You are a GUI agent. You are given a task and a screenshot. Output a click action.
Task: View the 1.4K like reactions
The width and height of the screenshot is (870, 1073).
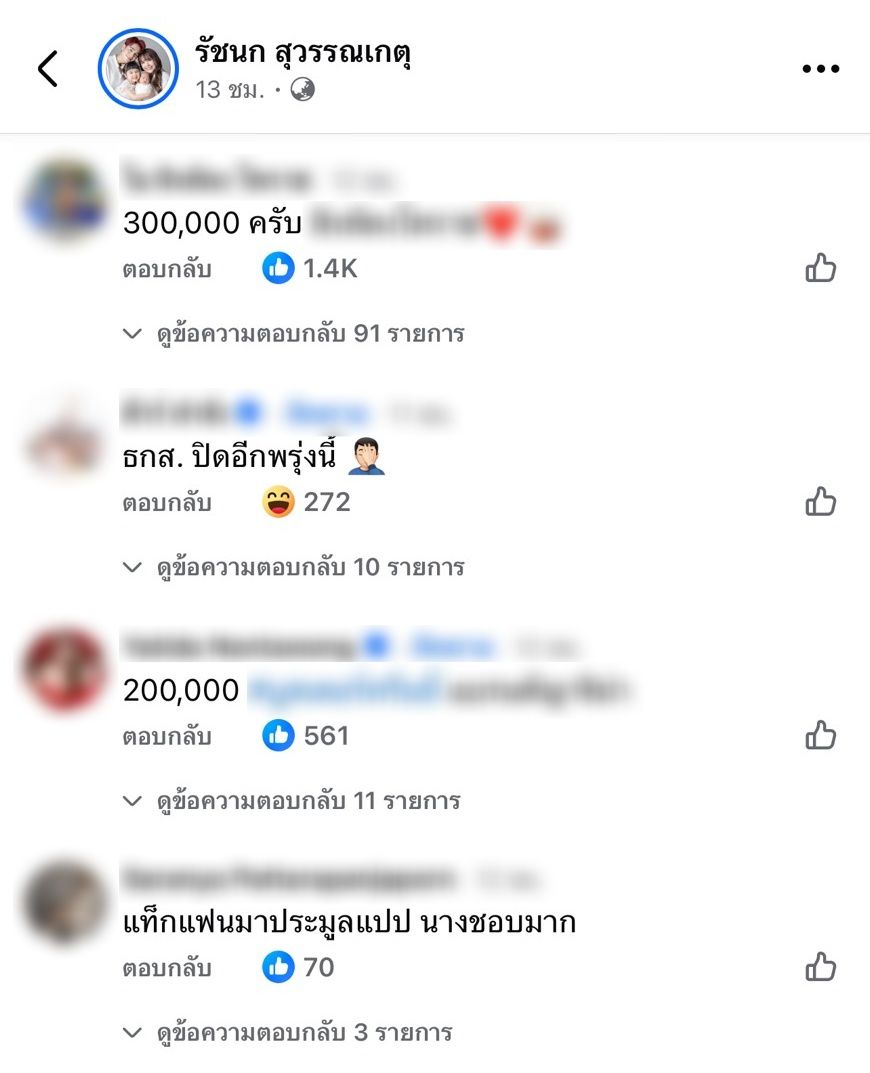point(309,268)
